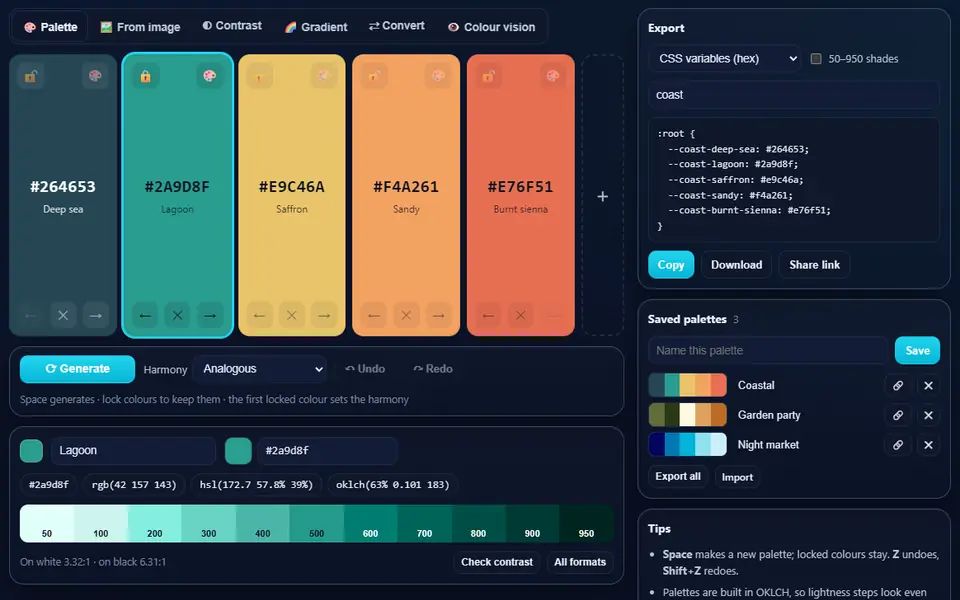
Task: Open the CSS variables (hex) format dropdown
Action: click(x=724, y=59)
